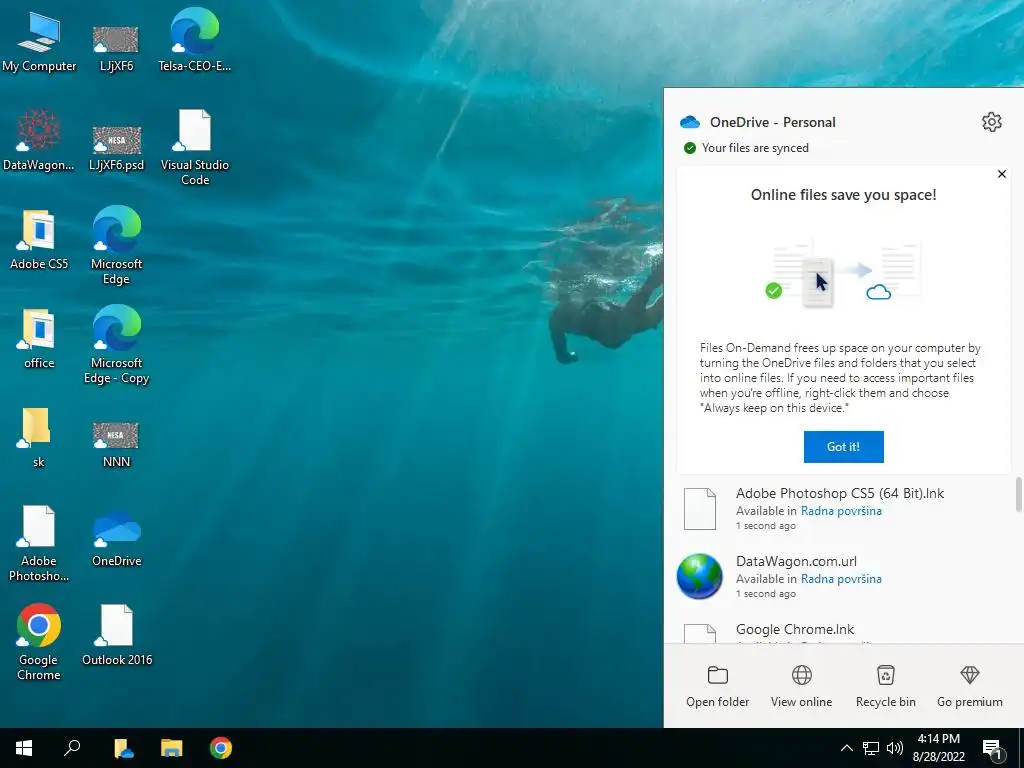Select DataWagon.com.url file entry
Viewport: 1024px width, 768px height.
(839, 577)
